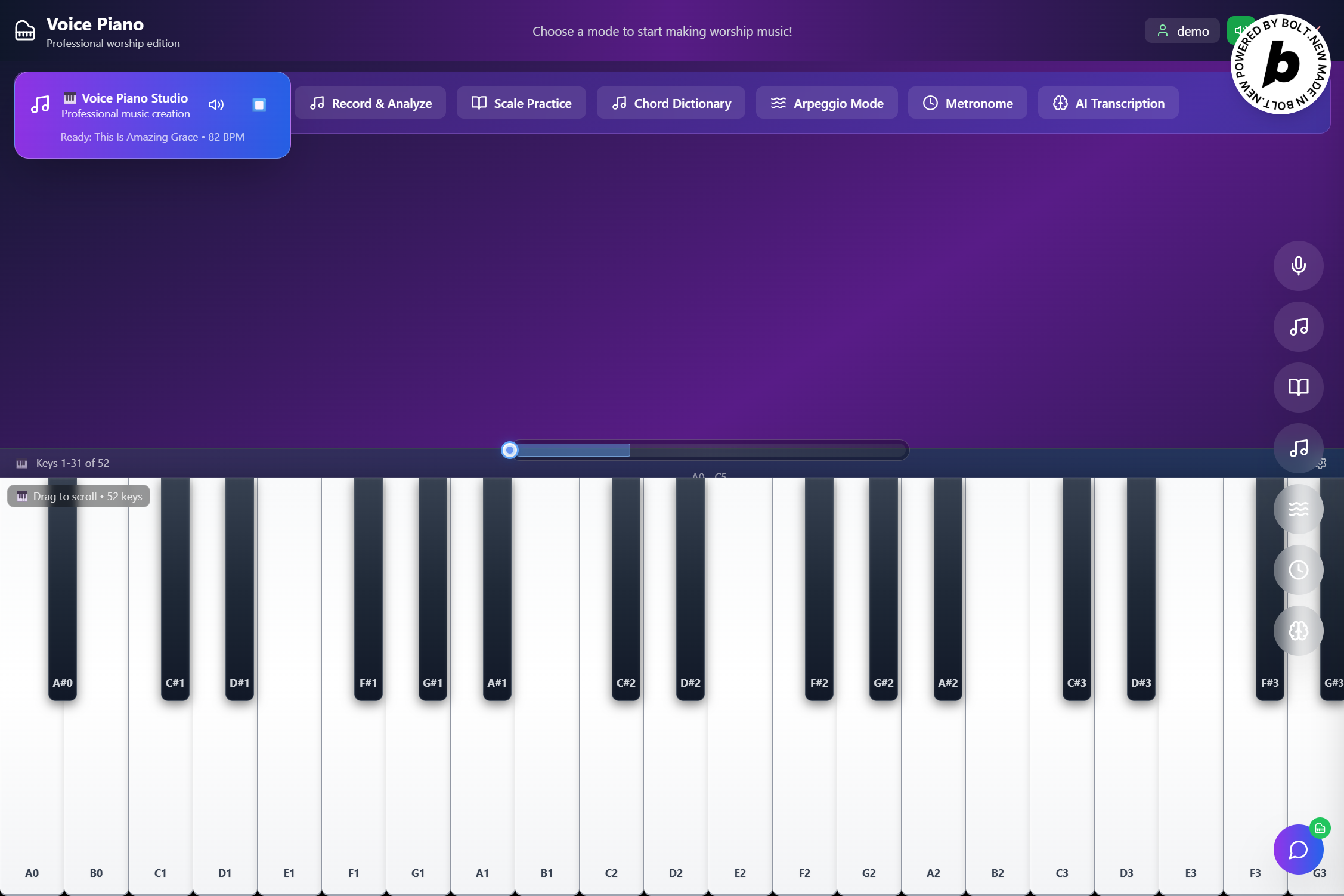Open the floating book icon for scales
The image size is (1344, 896).
pyautogui.click(x=1298, y=387)
